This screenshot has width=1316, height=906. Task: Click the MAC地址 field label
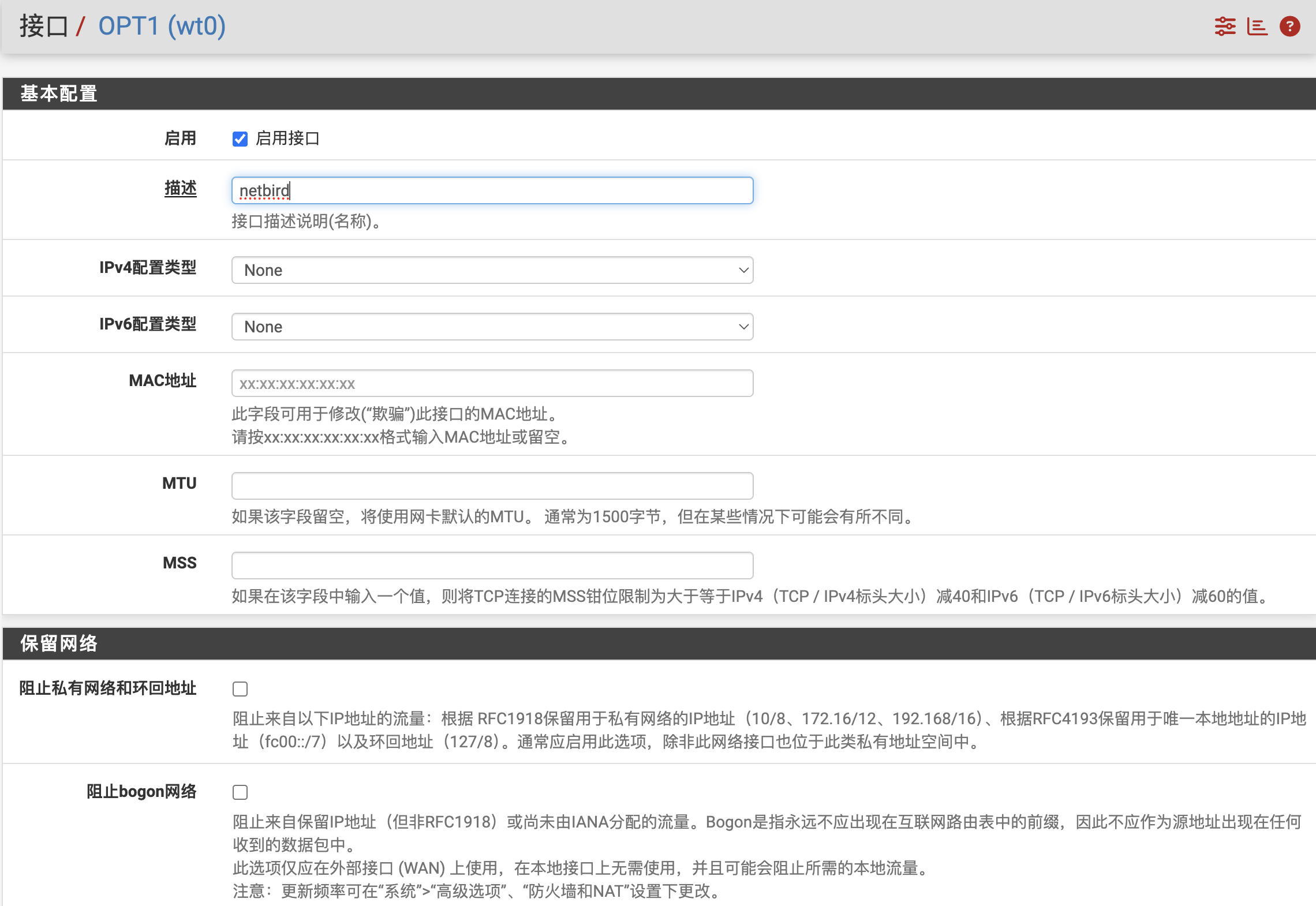tap(163, 381)
